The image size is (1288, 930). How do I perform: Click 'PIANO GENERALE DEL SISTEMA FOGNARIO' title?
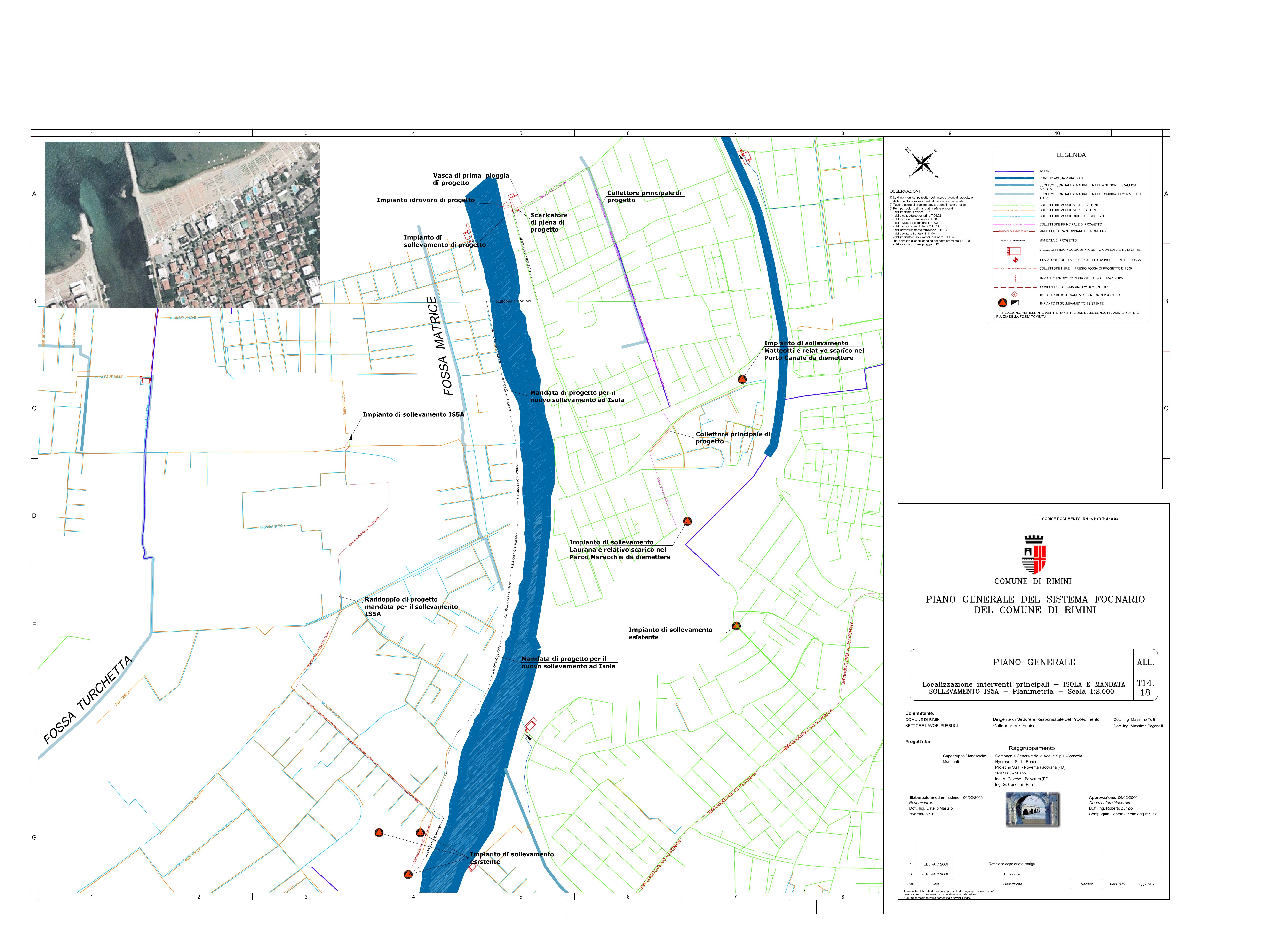[x=1035, y=605]
